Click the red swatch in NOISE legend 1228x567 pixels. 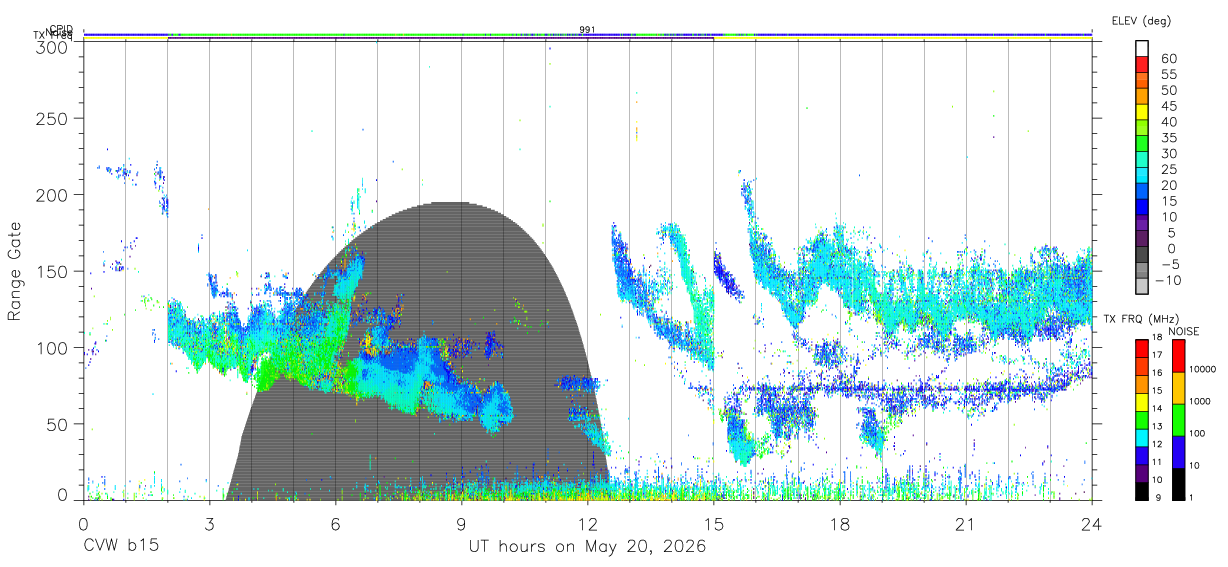point(1179,356)
